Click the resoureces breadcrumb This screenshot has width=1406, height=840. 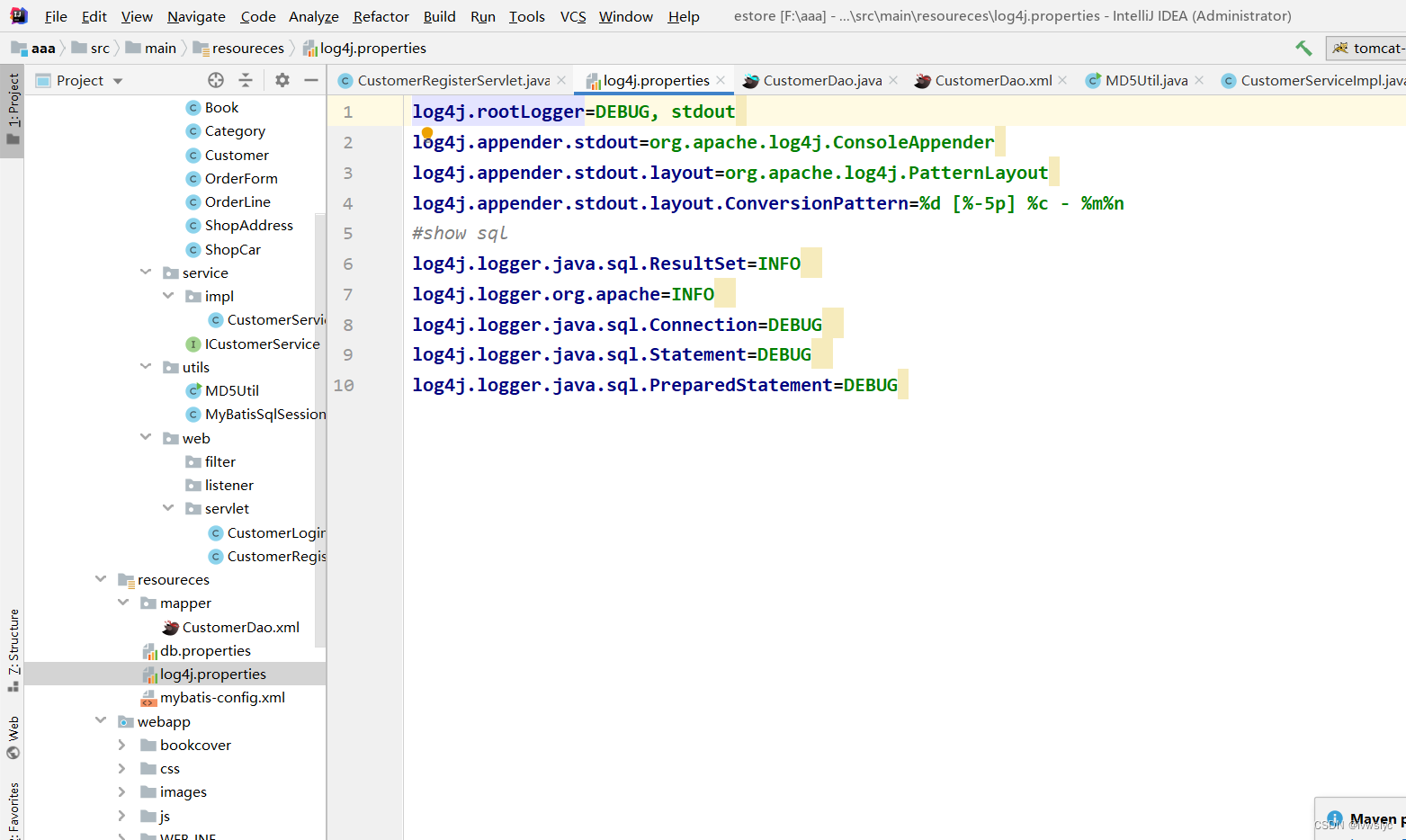238,48
